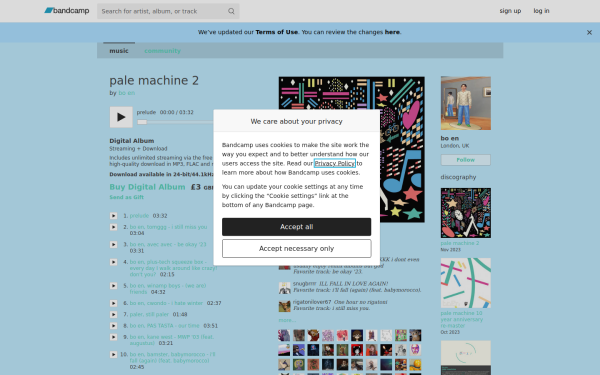Open pale machine 2 discography title link
600x375 pixels.
pyautogui.click(x=460, y=243)
